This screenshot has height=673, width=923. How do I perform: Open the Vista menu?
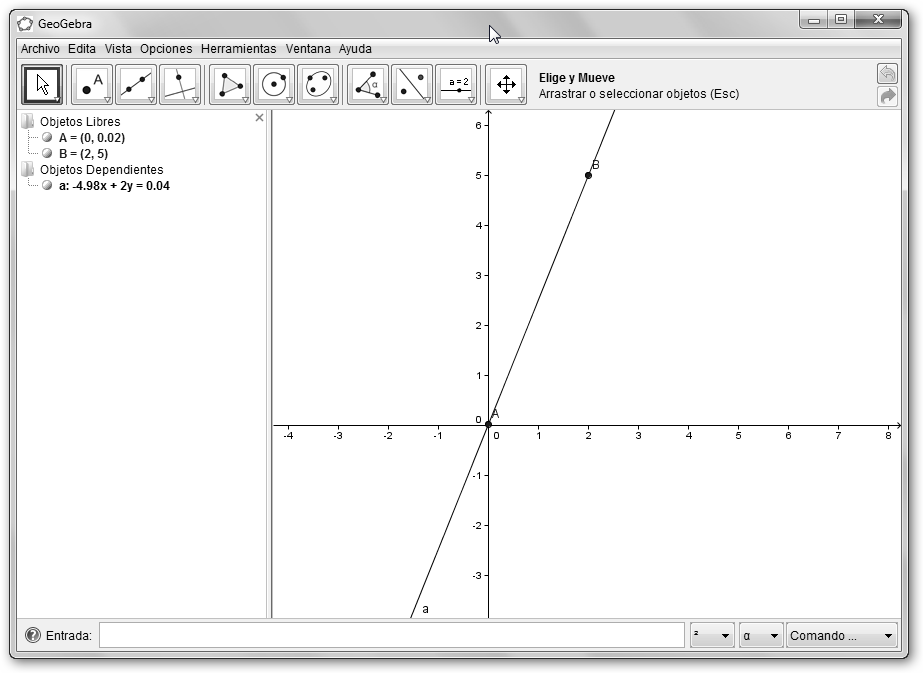coord(118,48)
